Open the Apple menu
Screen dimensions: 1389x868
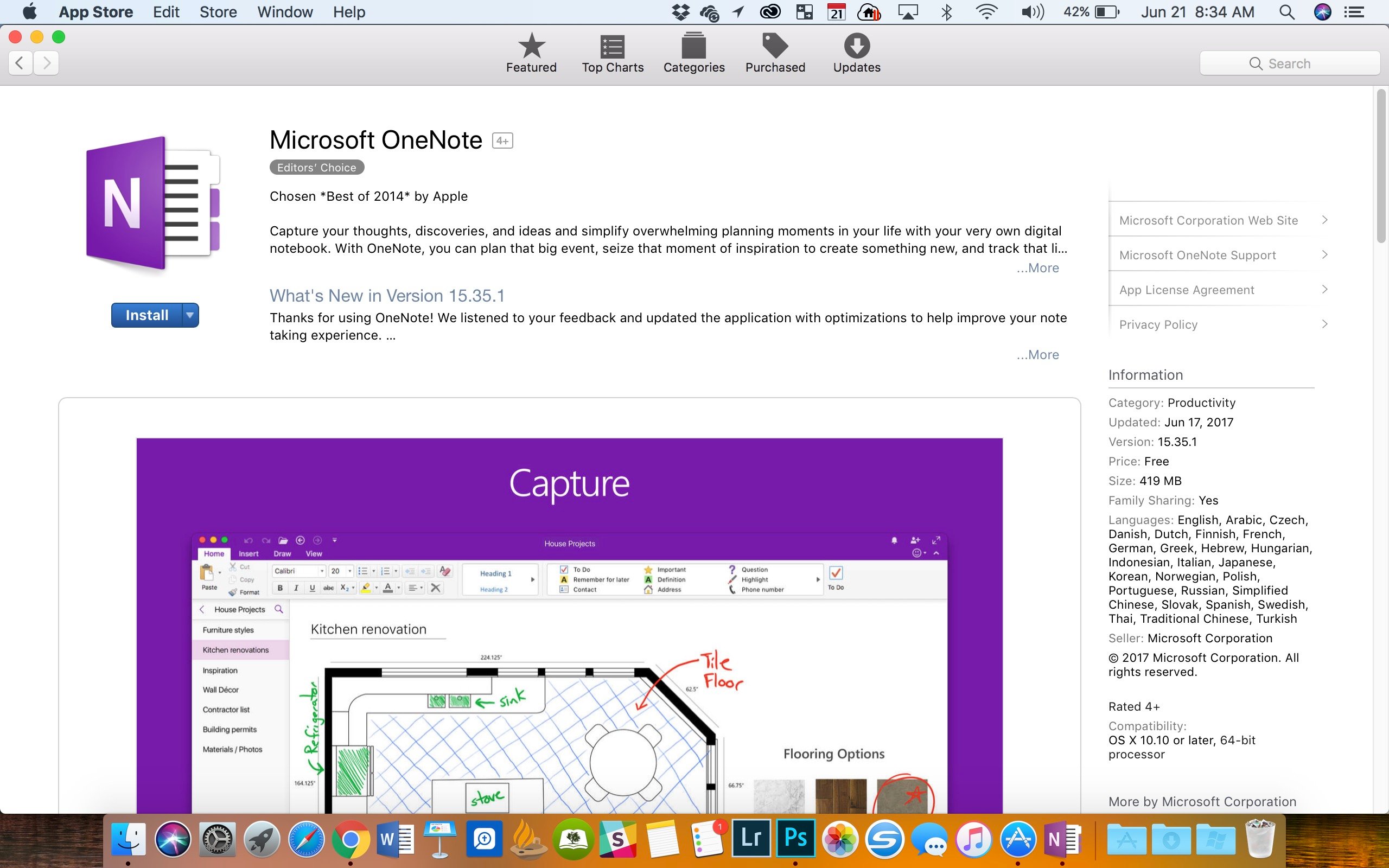point(29,11)
